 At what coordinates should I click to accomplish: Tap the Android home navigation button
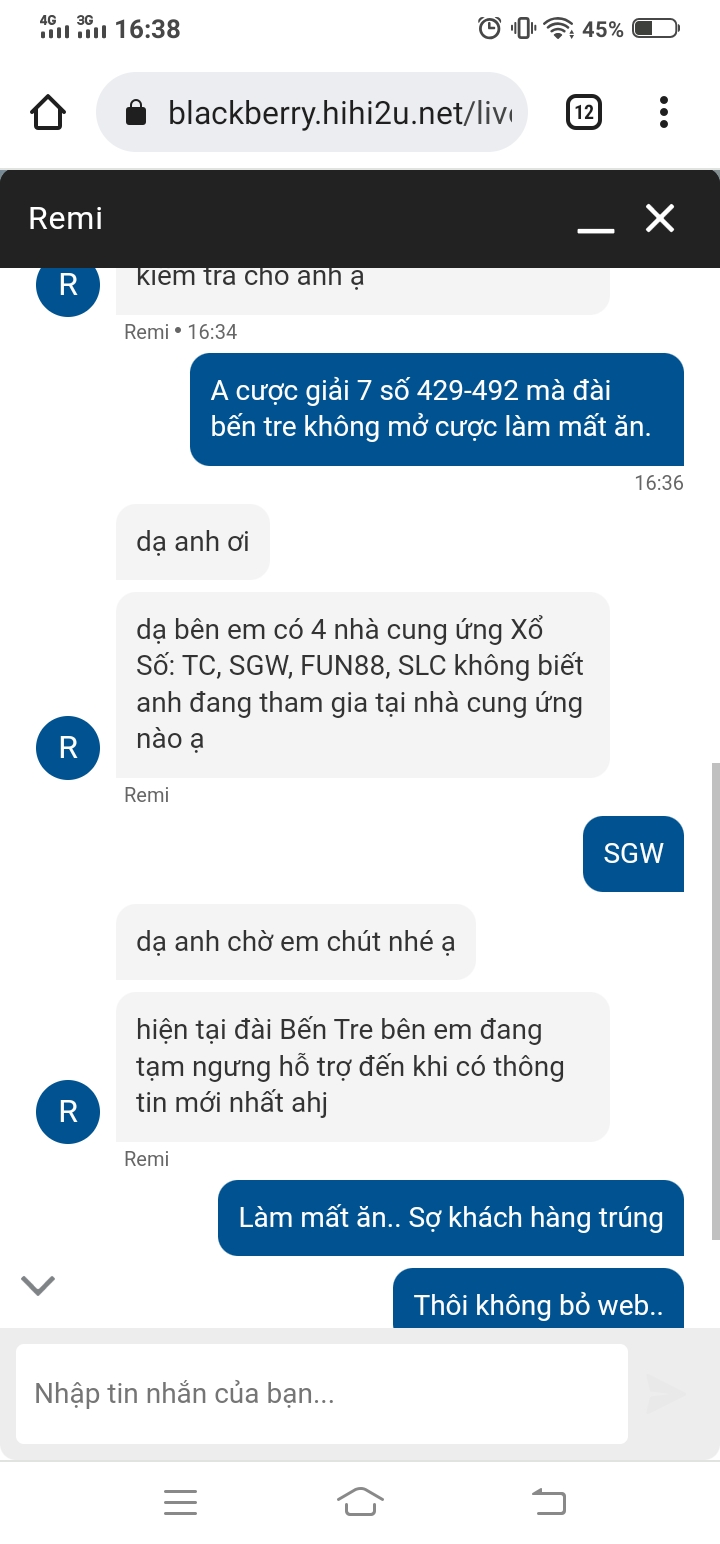point(361,1502)
